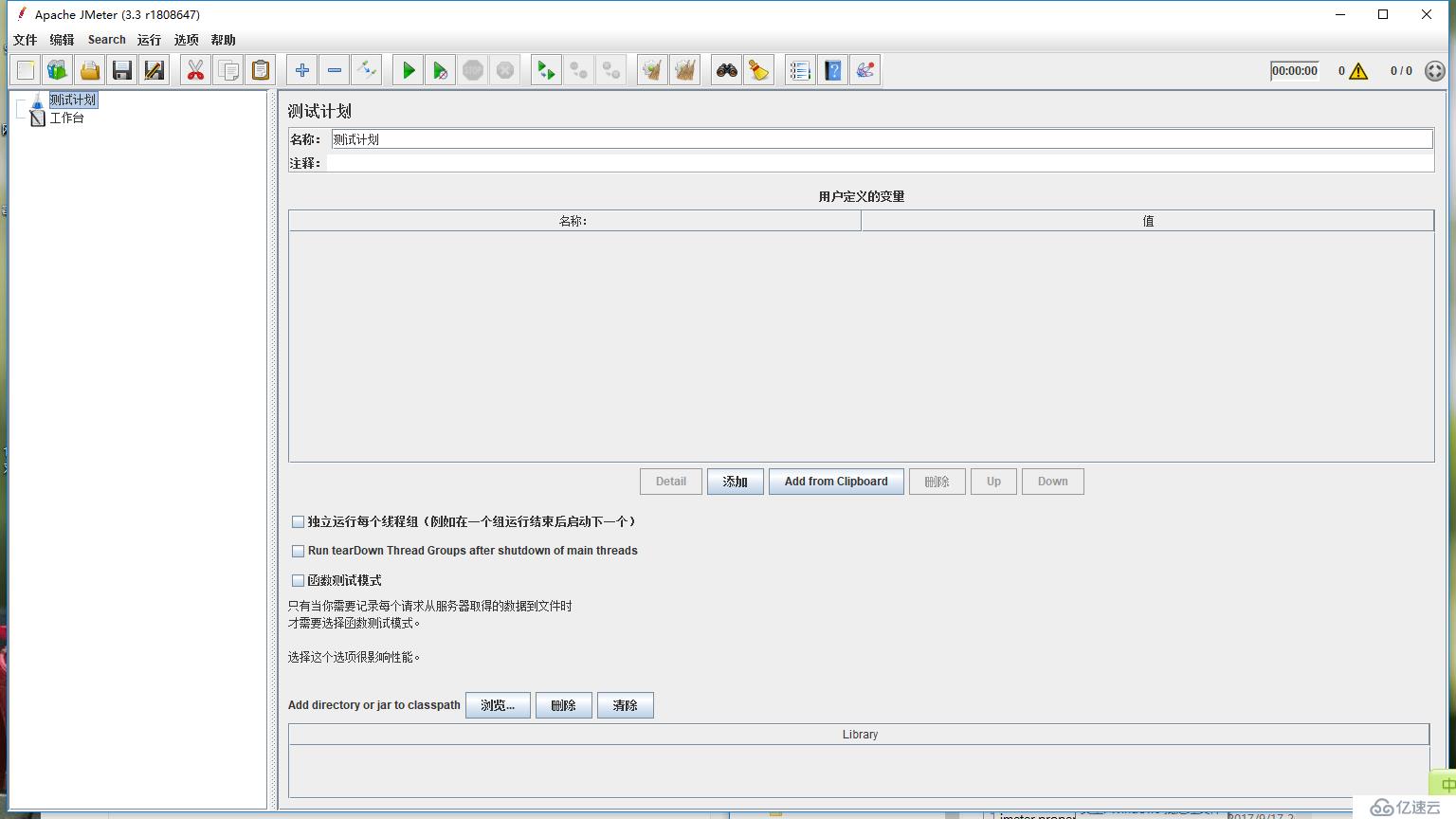Click Start no pauses icon
This screenshot has height=819, width=1456.
pyautogui.click(x=440, y=70)
